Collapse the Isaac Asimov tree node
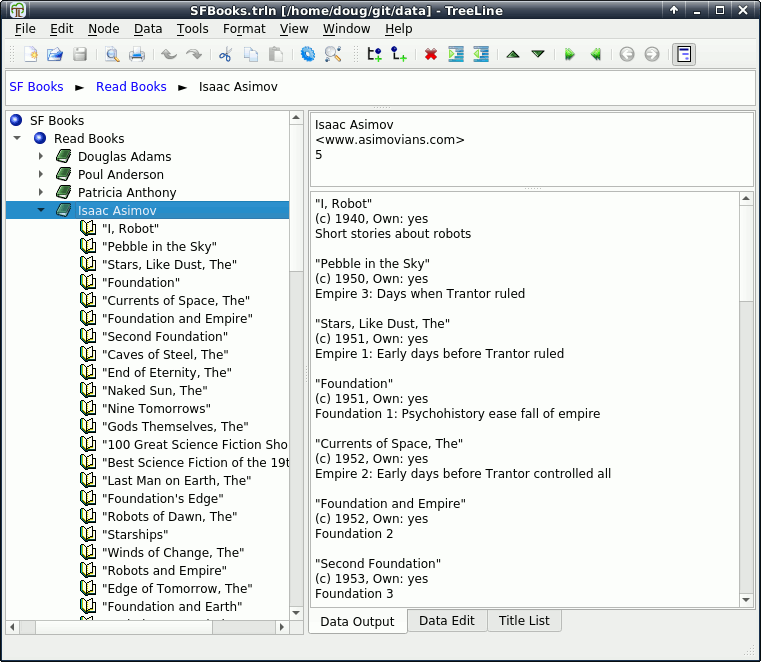Image resolution: width=761 pixels, height=662 pixels. pyautogui.click(x=41, y=211)
